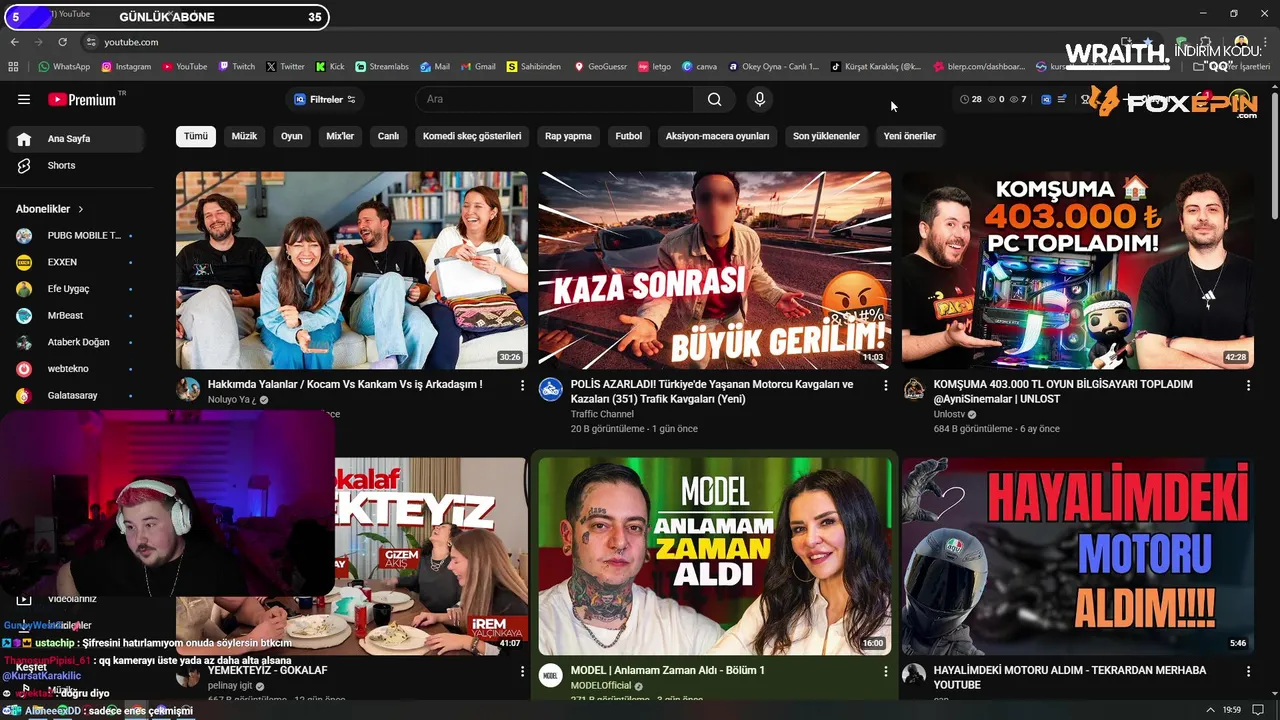The image size is (1280, 720).
Task: Select the Rap yapma chip
Action: pos(568,136)
